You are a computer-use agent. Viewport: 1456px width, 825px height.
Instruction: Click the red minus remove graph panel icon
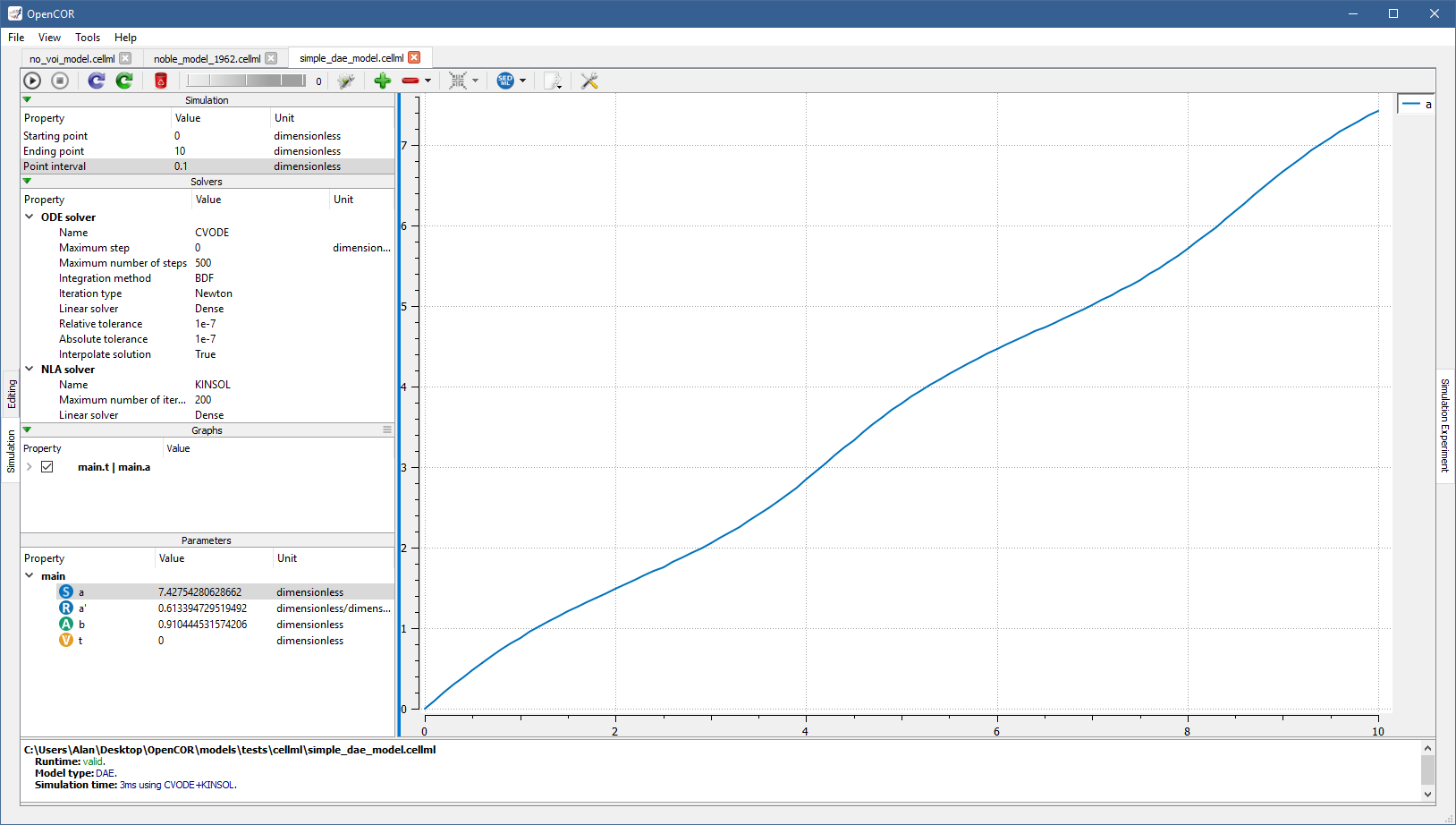point(410,81)
